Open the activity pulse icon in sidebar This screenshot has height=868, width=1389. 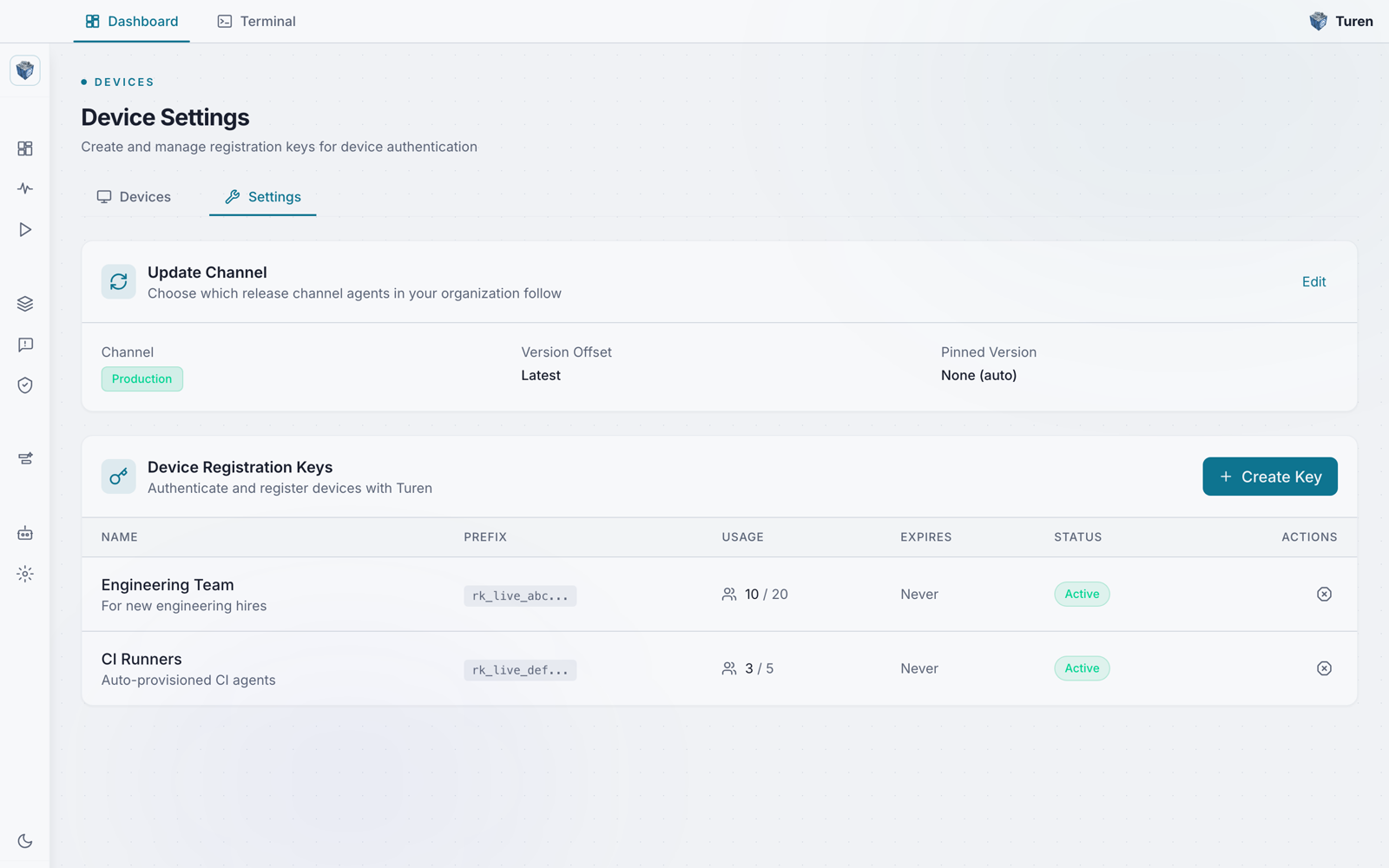(x=25, y=188)
